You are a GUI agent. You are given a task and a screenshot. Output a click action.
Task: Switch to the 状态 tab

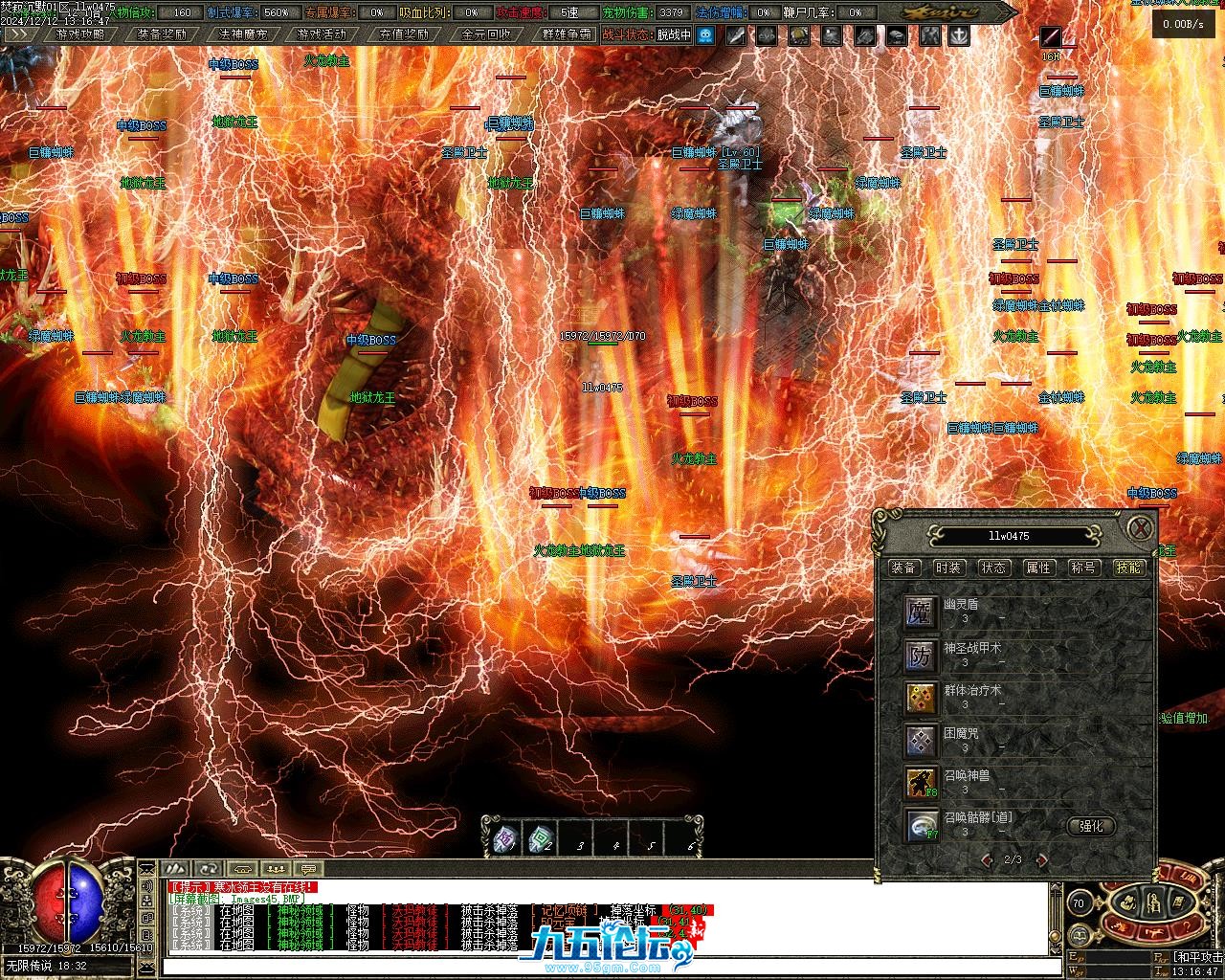993,568
